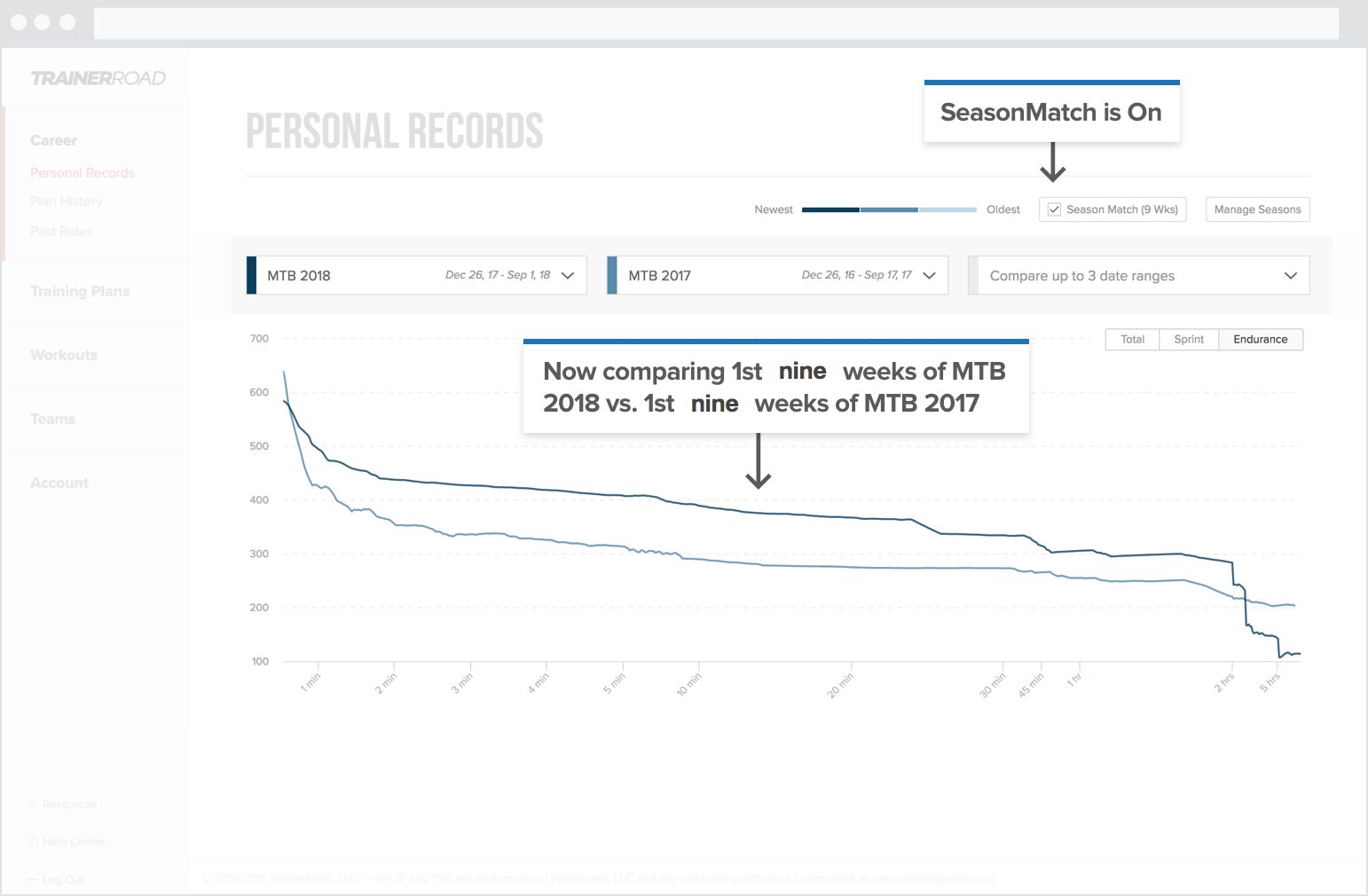Open the Resources link
The image size is (1368, 896).
click(x=62, y=805)
